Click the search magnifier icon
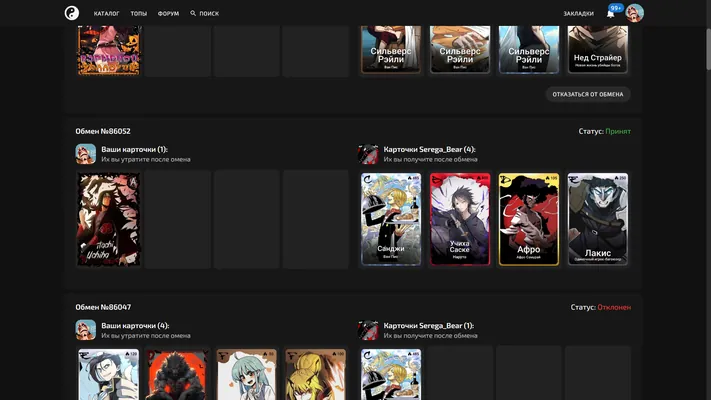The width and height of the screenshot is (711, 400). [193, 14]
